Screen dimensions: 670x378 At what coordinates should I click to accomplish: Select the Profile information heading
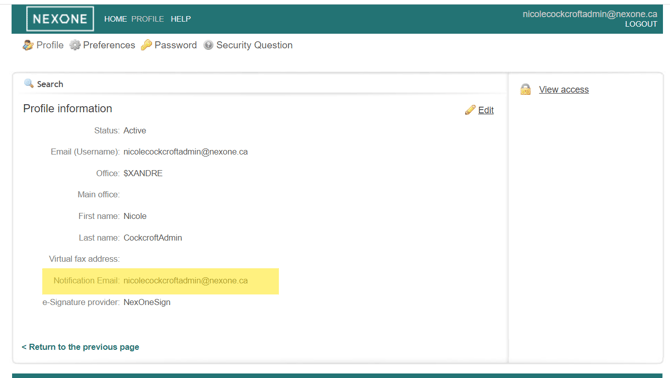tap(68, 108)
